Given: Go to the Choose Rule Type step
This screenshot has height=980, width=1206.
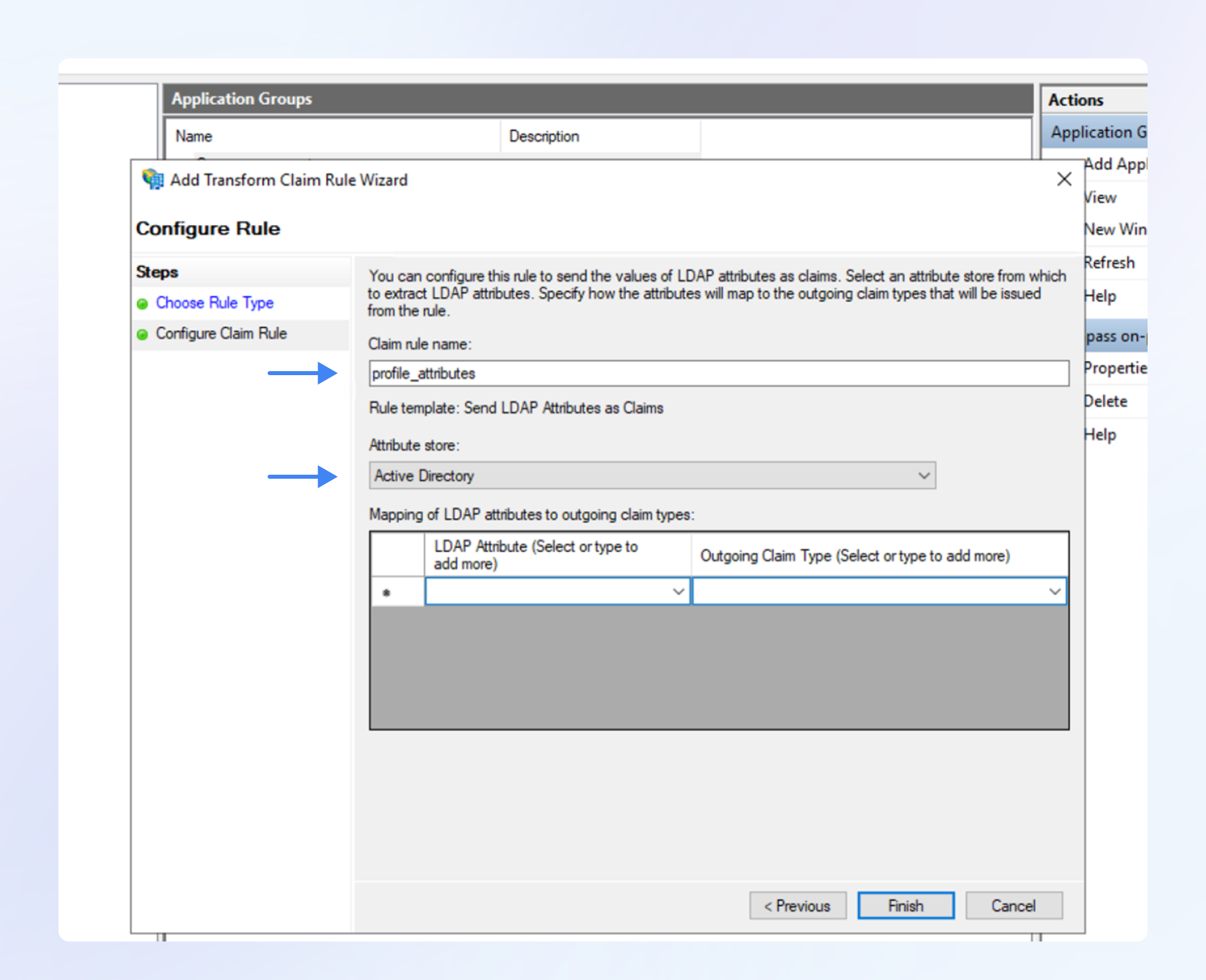Looking at the screenshot, I should (x=215, y=303).
